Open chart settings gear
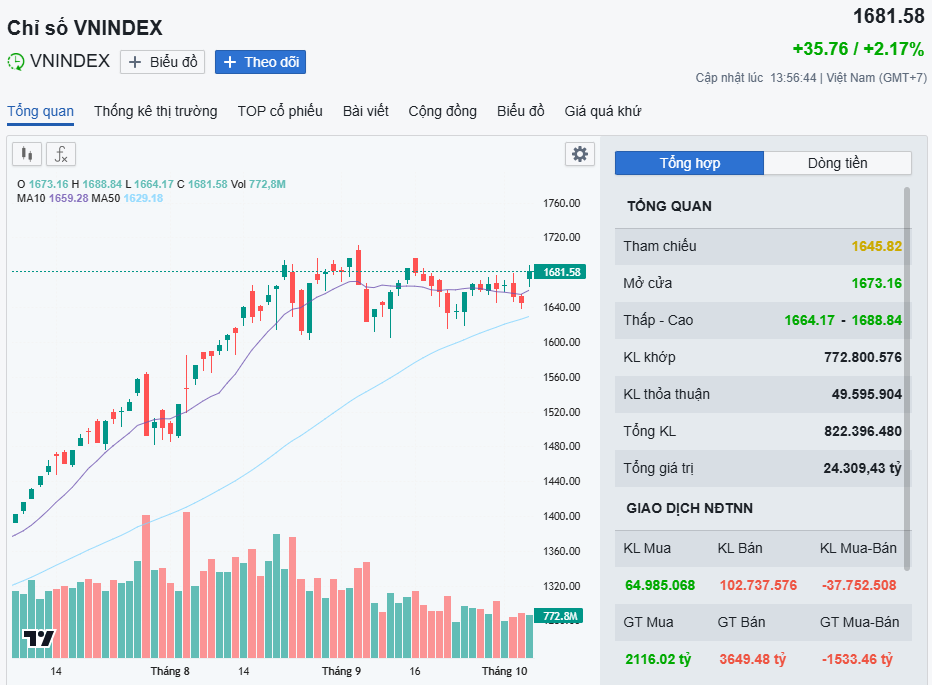This screenshot has width=932, height=685. coord(580,154)
